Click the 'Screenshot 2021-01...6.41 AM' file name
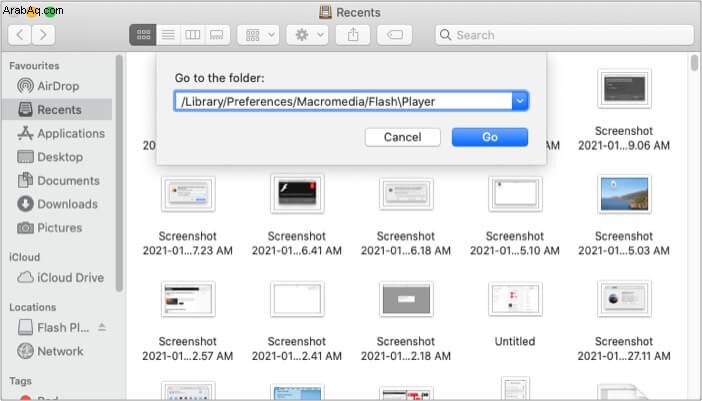The height and width of the screenshot is (401, 702). pyautogui.click(x=297, y=243)
